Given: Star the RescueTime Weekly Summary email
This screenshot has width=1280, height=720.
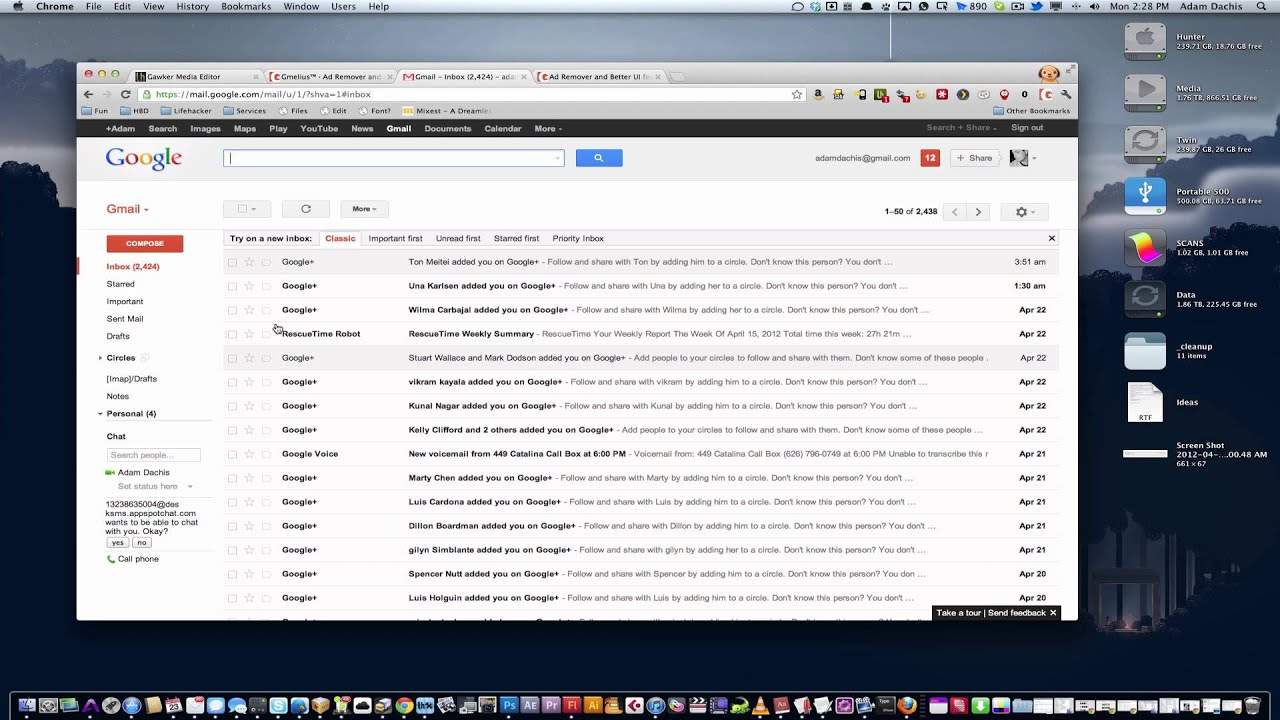Looking at the screenshot, I should point(249,334).
